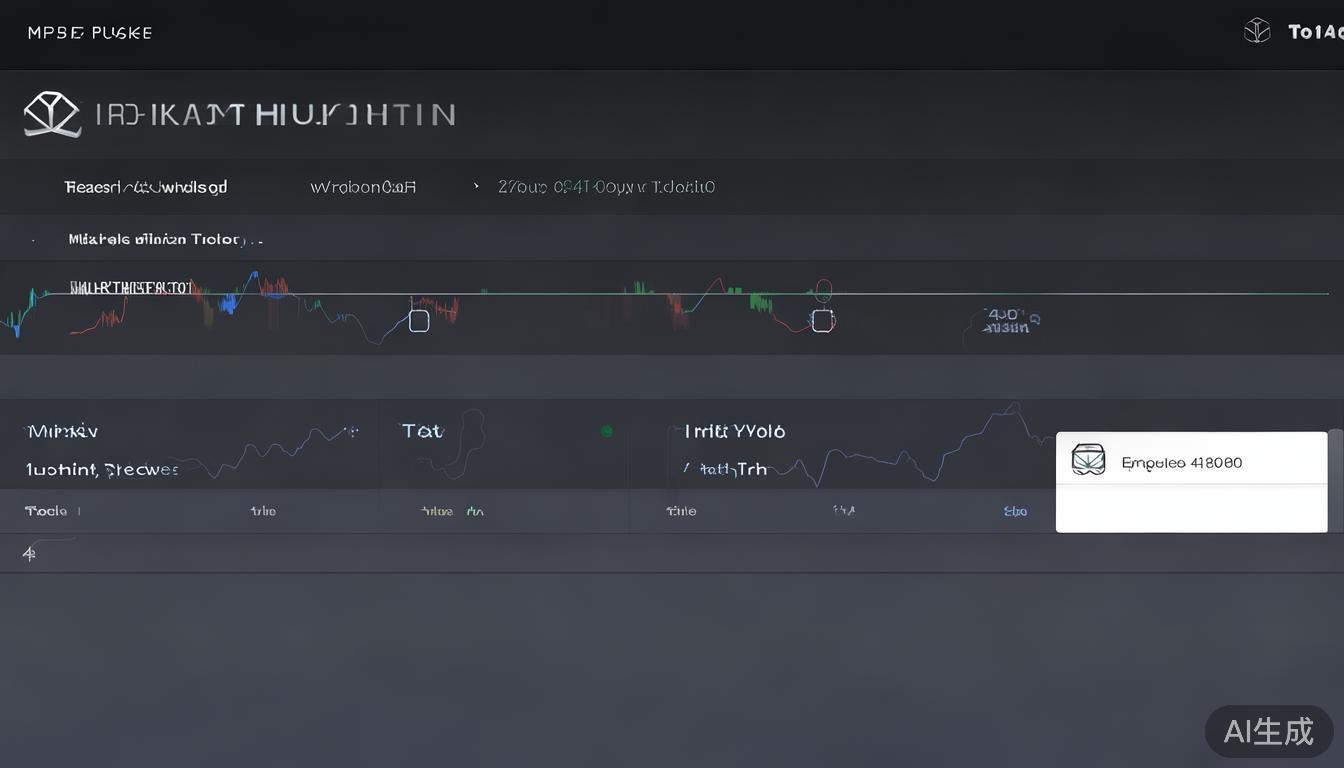Screen dimensions: 1344x768
Task: Click the MPSE PUSKE title menu
Action: [x=90, y=33]
